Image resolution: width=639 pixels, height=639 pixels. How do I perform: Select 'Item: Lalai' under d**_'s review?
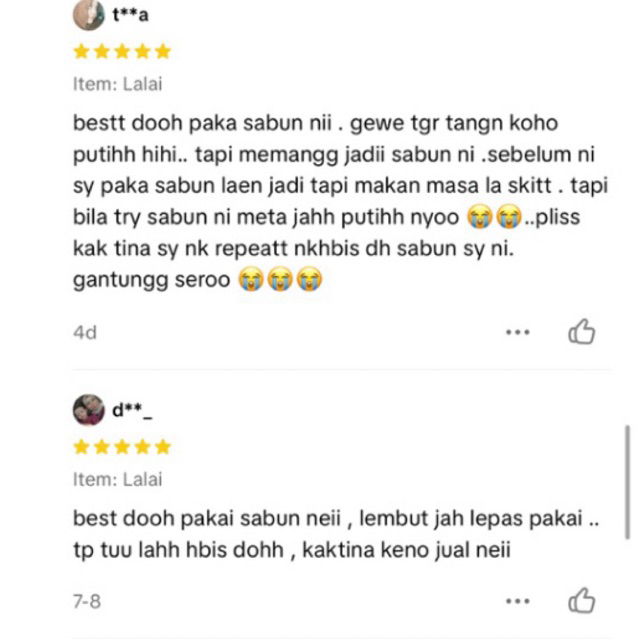click(117, 480)
